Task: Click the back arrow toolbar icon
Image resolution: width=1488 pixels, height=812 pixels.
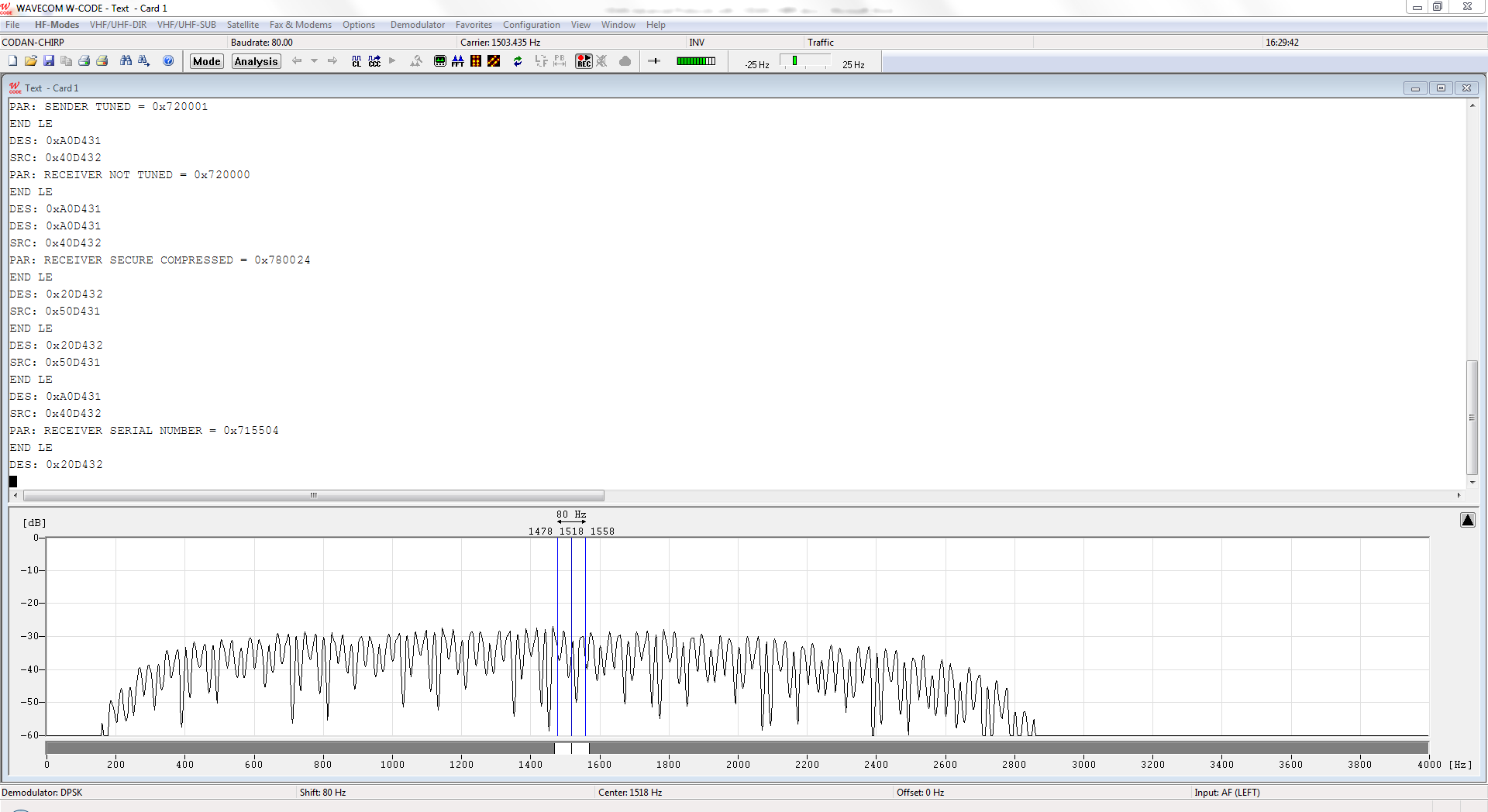Action: [297, 61]
